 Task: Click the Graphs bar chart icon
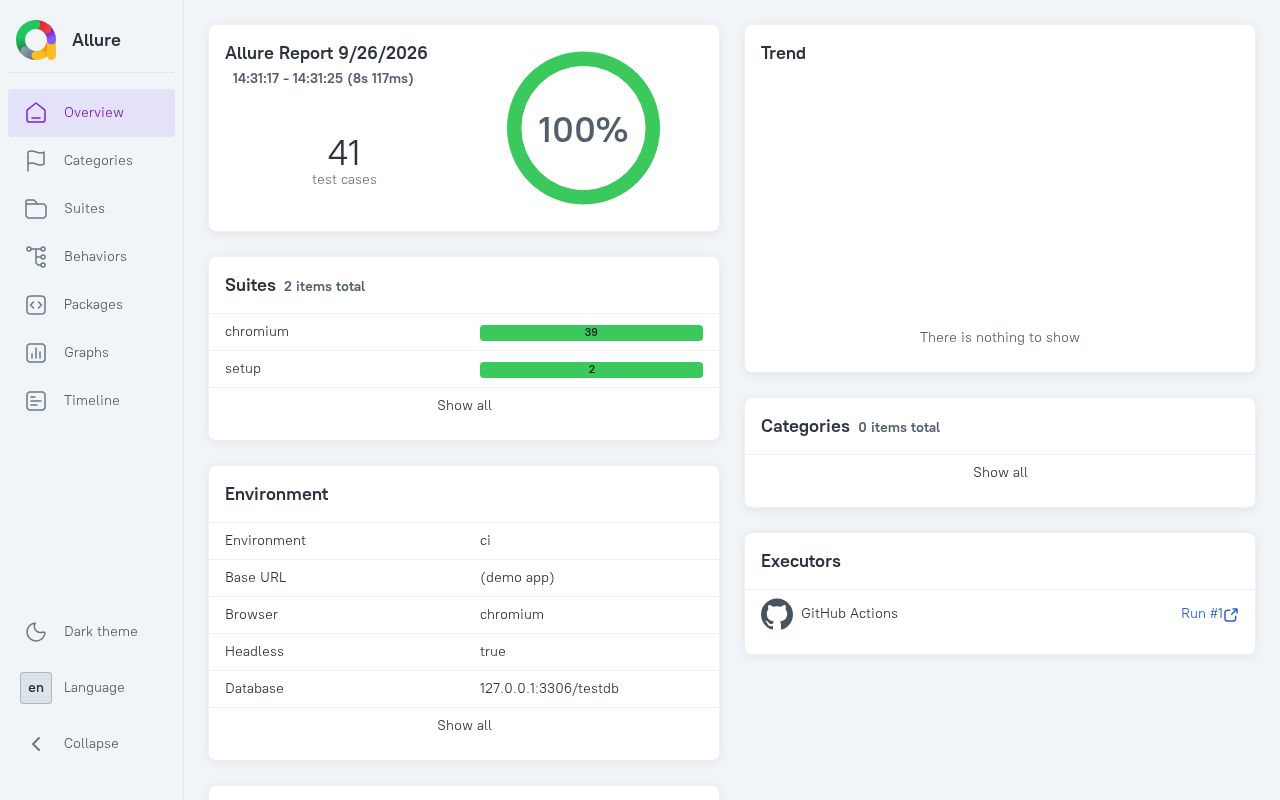(x=36, y=353)
